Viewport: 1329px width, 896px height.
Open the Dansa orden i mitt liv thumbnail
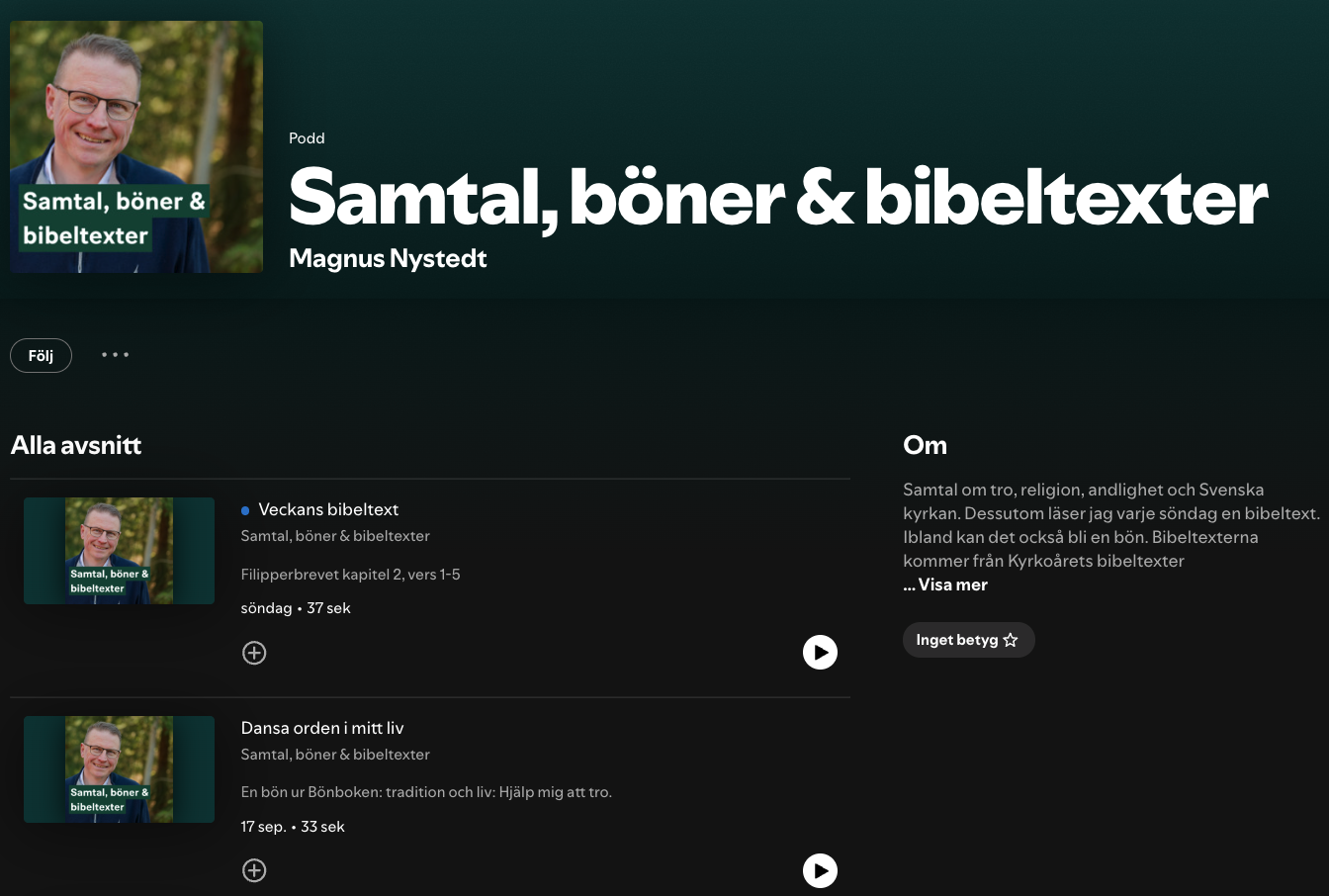[119, 769]
